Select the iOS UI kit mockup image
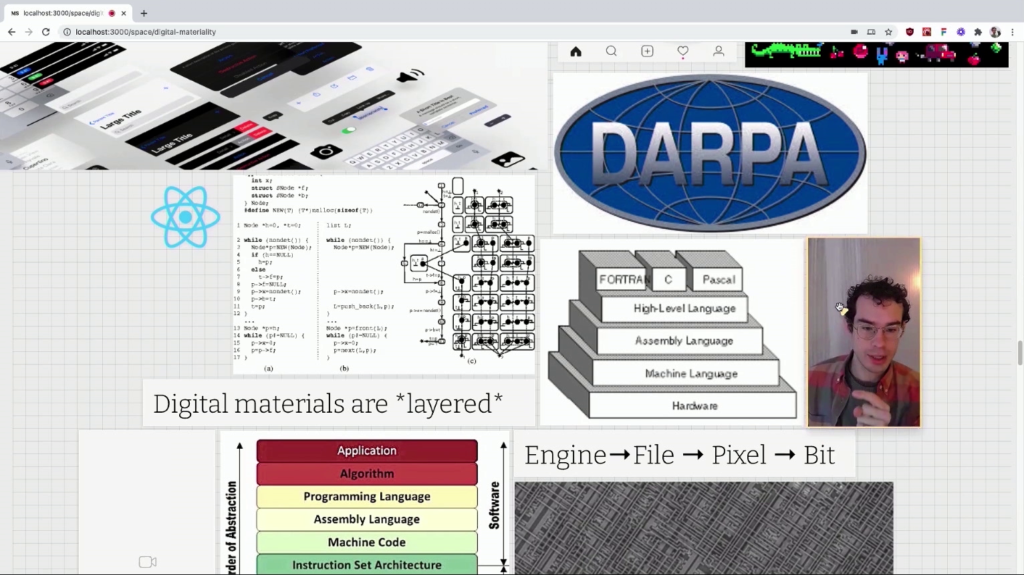 (274, 106)
